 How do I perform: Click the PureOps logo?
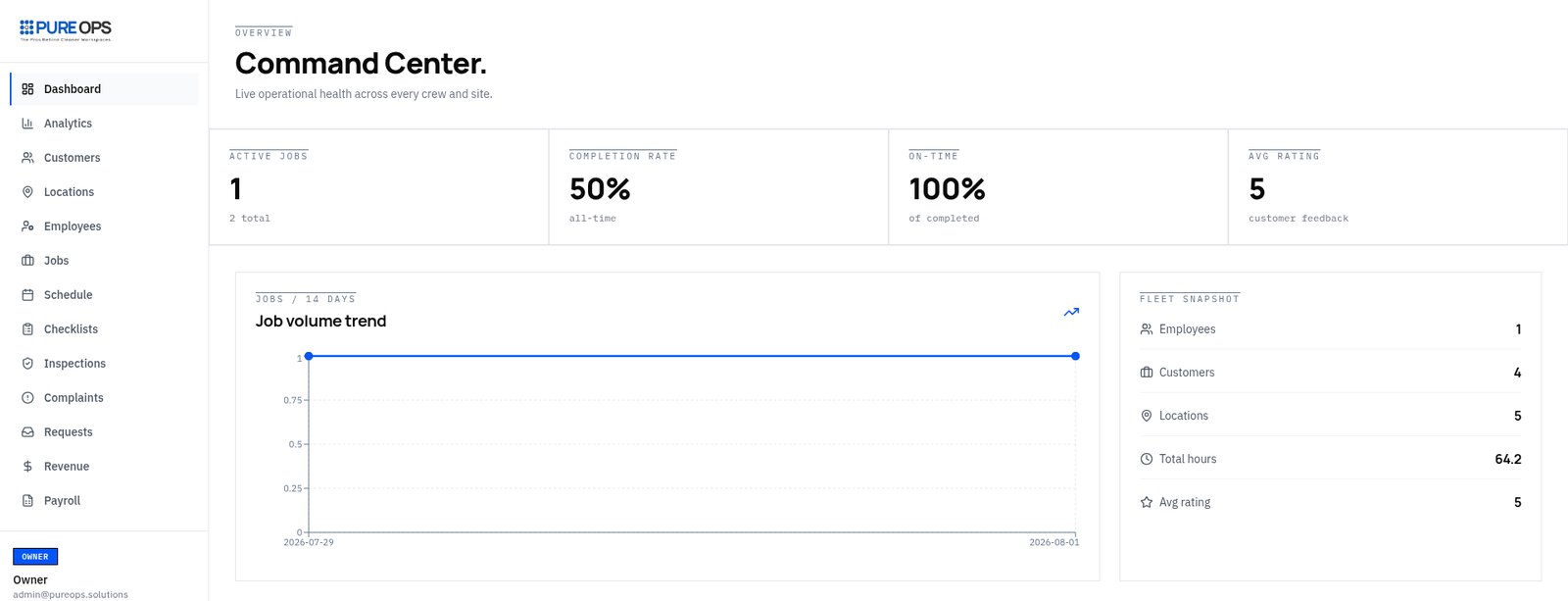(x=66, y=30)
